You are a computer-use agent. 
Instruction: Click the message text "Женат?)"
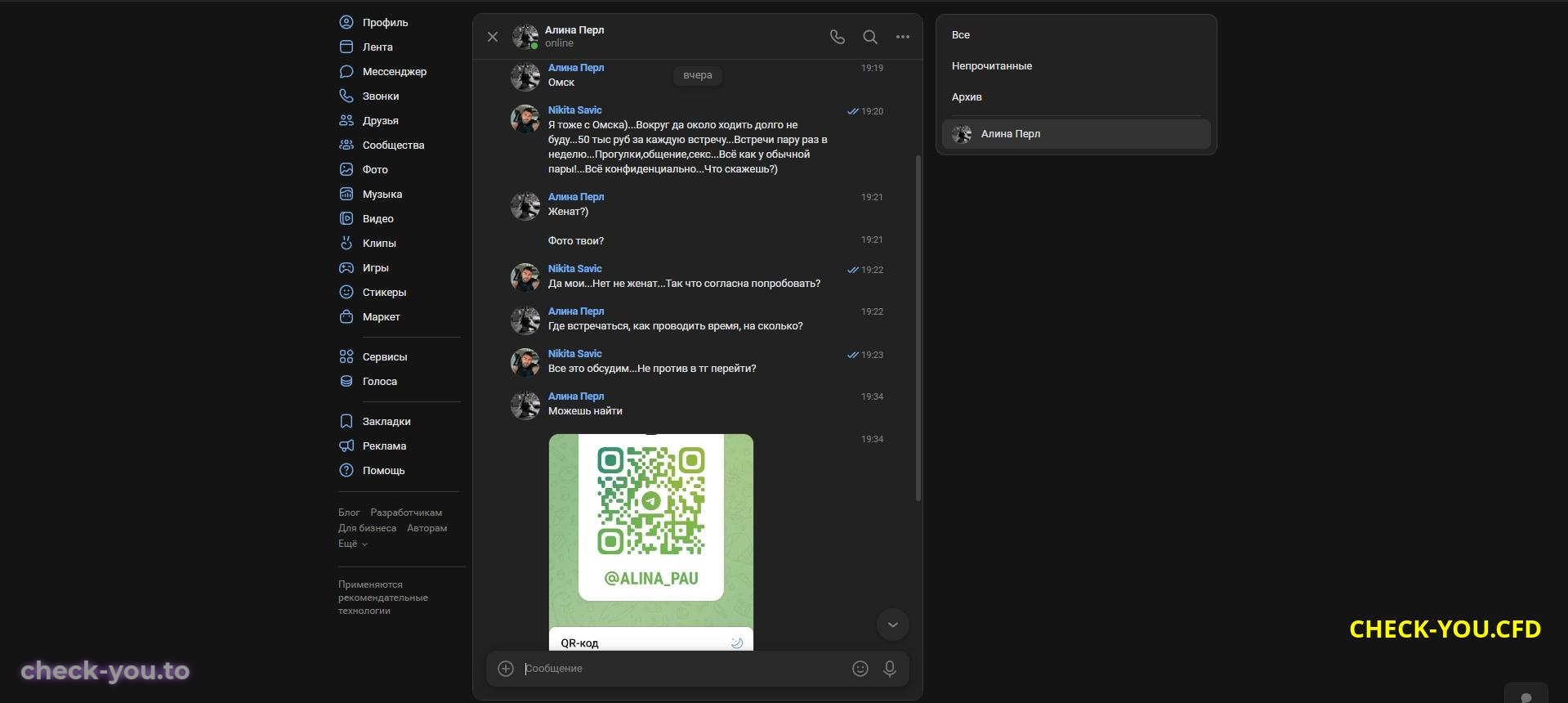568,212
